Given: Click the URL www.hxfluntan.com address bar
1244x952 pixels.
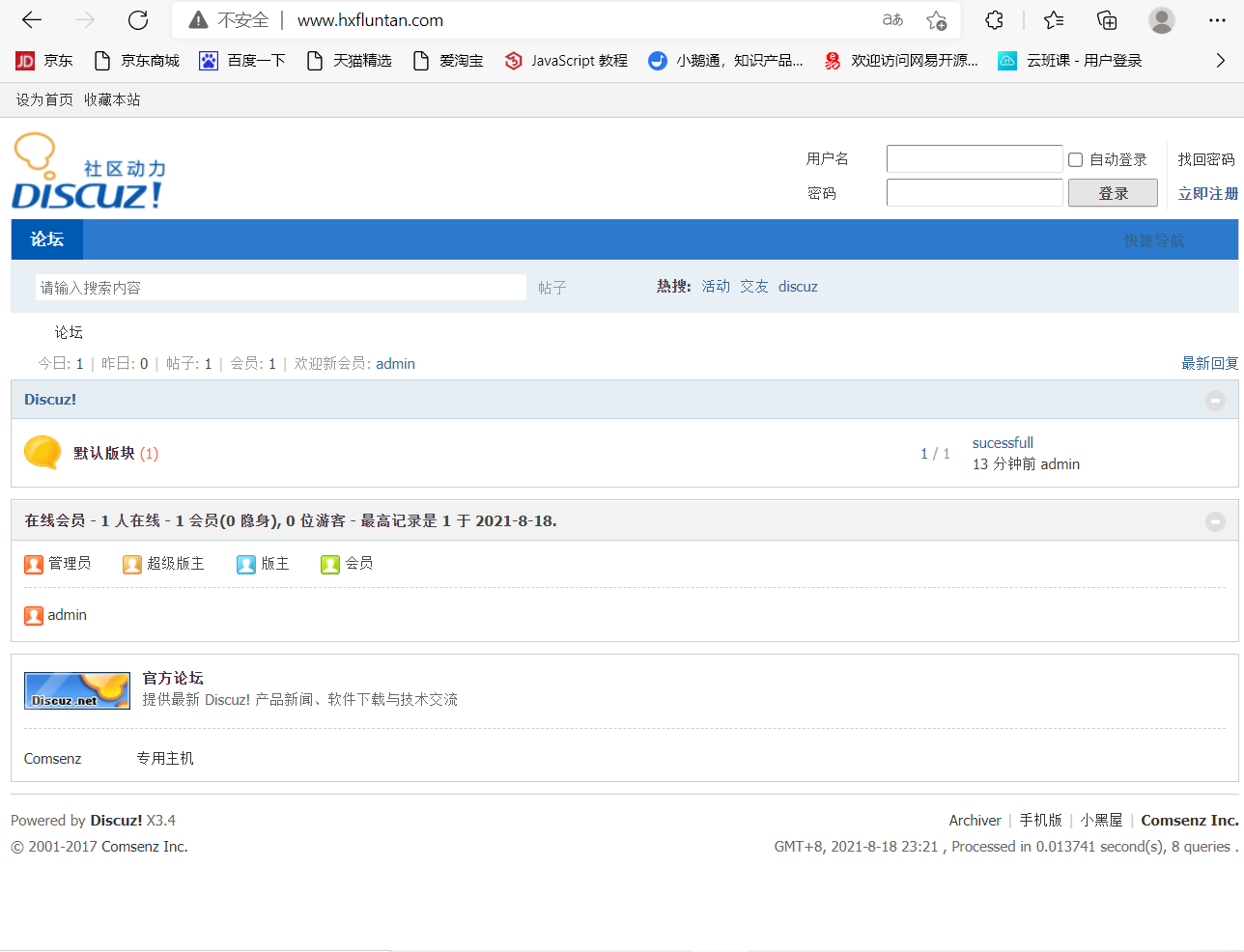Looking at the screenshot, I should [x=370, y=20].
